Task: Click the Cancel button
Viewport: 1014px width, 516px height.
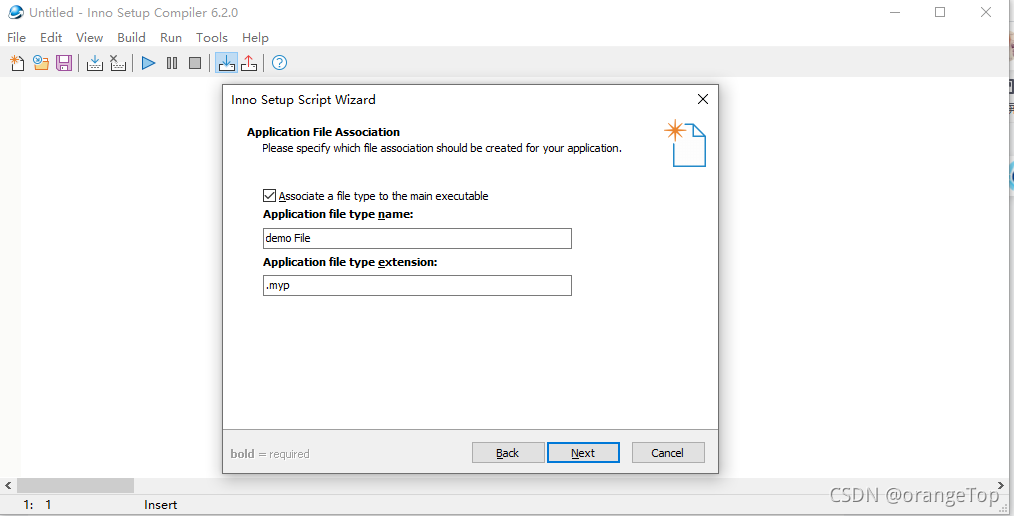Action: [668, 453]
